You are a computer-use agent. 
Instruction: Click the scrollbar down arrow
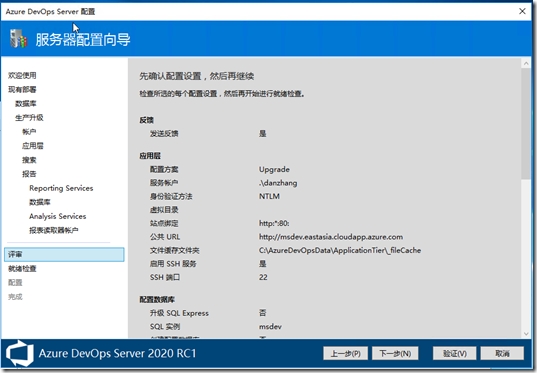pyautogui.click(x=526, y=334)
